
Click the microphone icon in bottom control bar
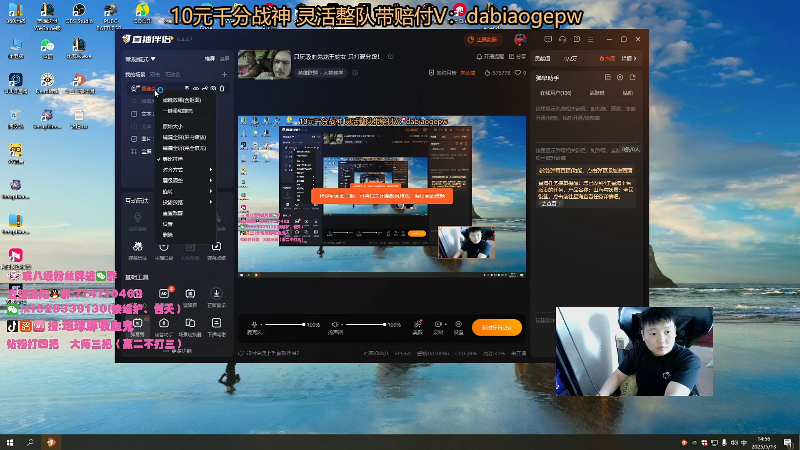click(x=254, y=324)
